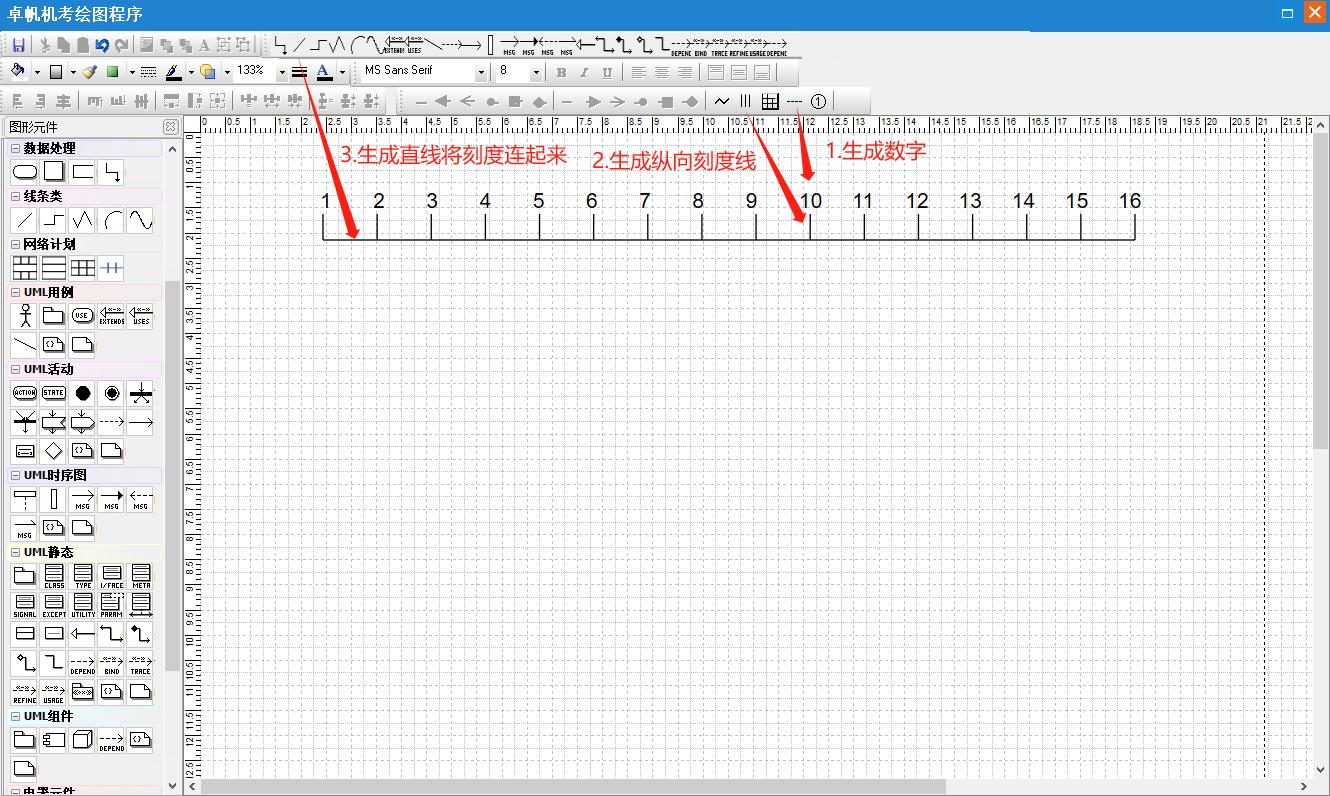Select the decision diamond in UML活动

[54, 451]
